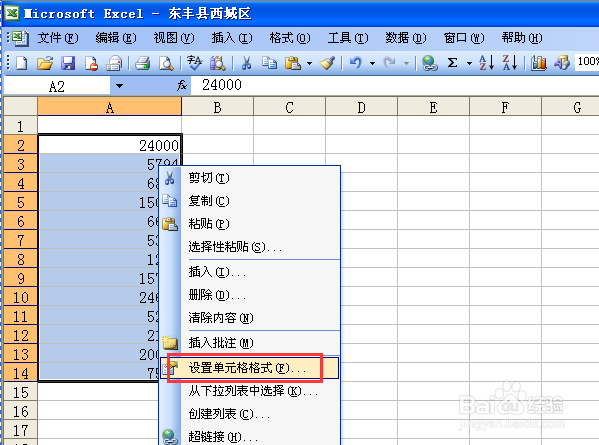Click the Drawing toolbar icon

coord(562,63)
